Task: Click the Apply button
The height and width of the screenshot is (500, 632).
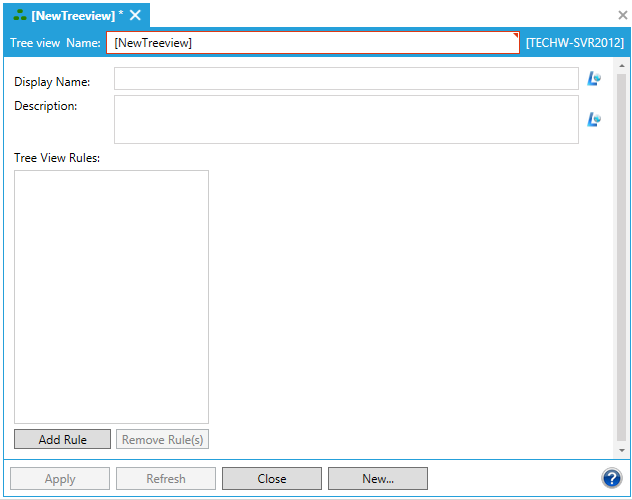Action: (60, 479)
